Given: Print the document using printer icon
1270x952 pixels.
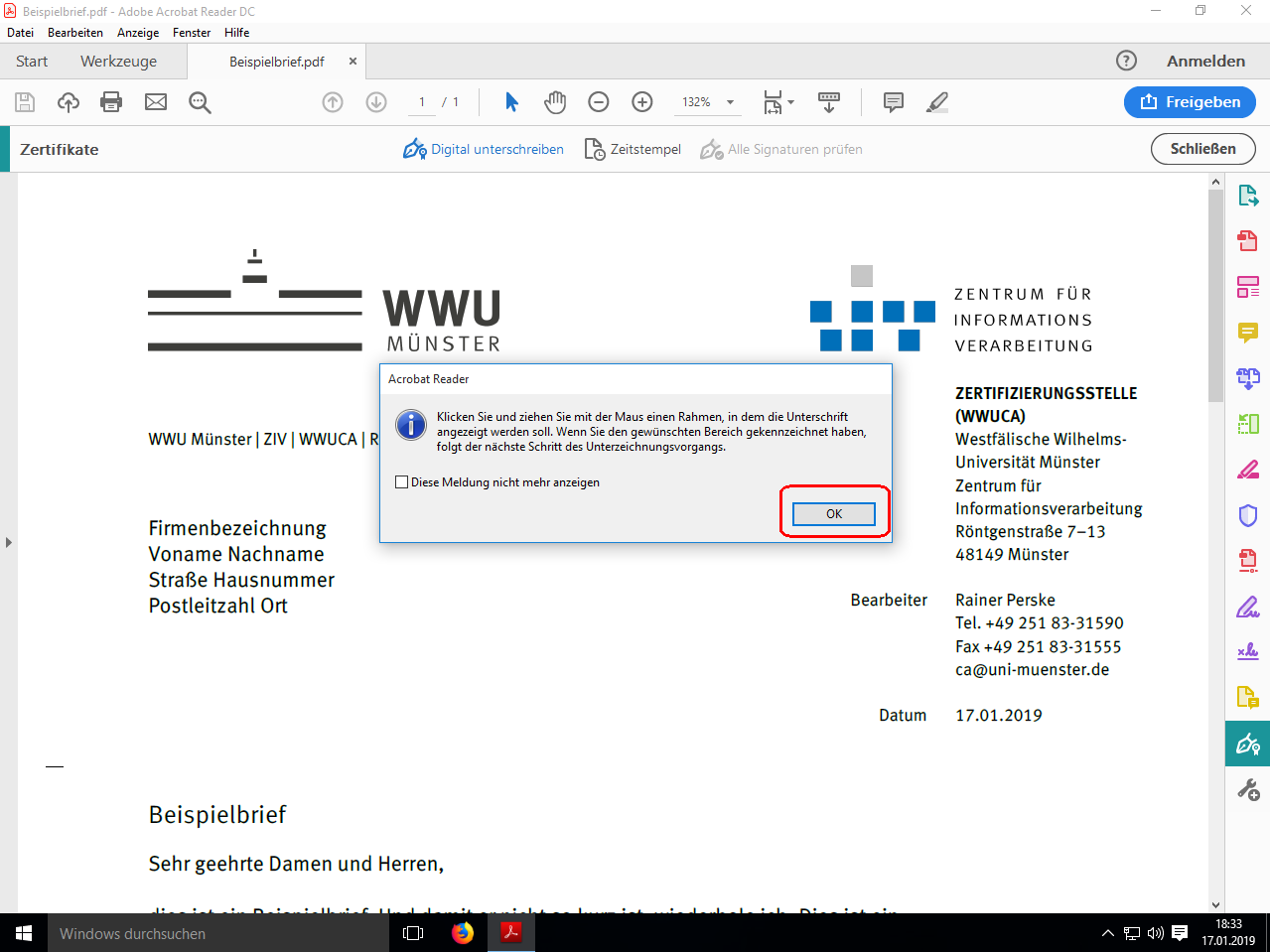Looking at the screenshot, I should coord(111,102).
